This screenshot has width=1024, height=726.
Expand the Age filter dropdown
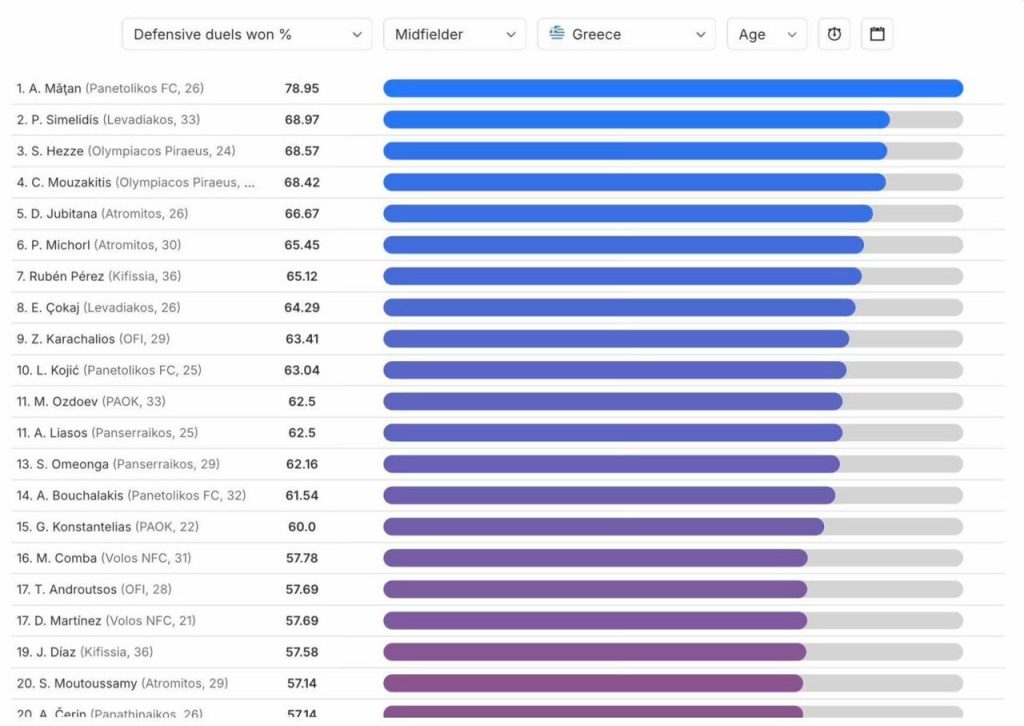[x=767, y=34]
